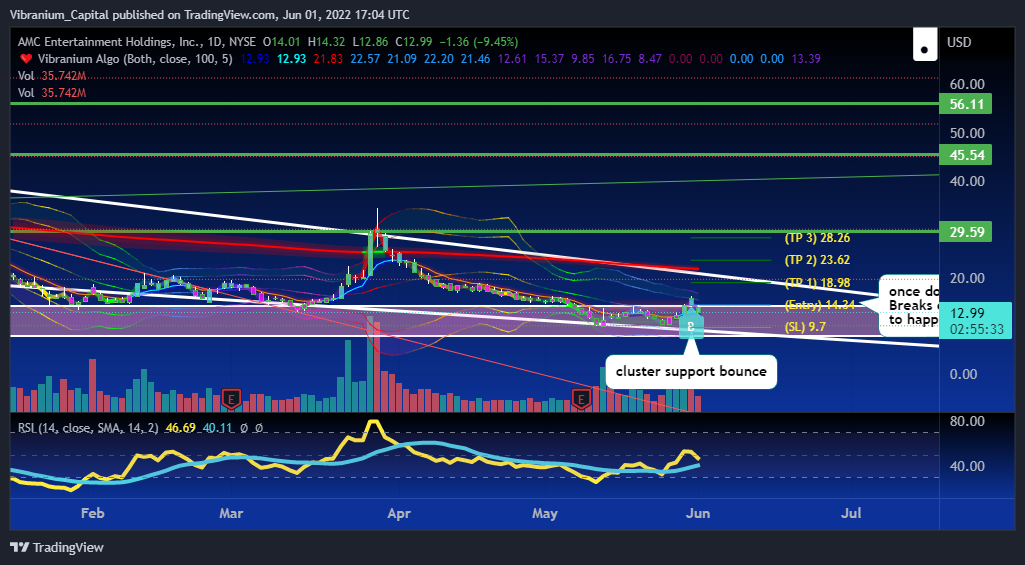Click the (TP 3) 28.26 target label
Viewport: 1025px width, 565px height.
[817, 238]
